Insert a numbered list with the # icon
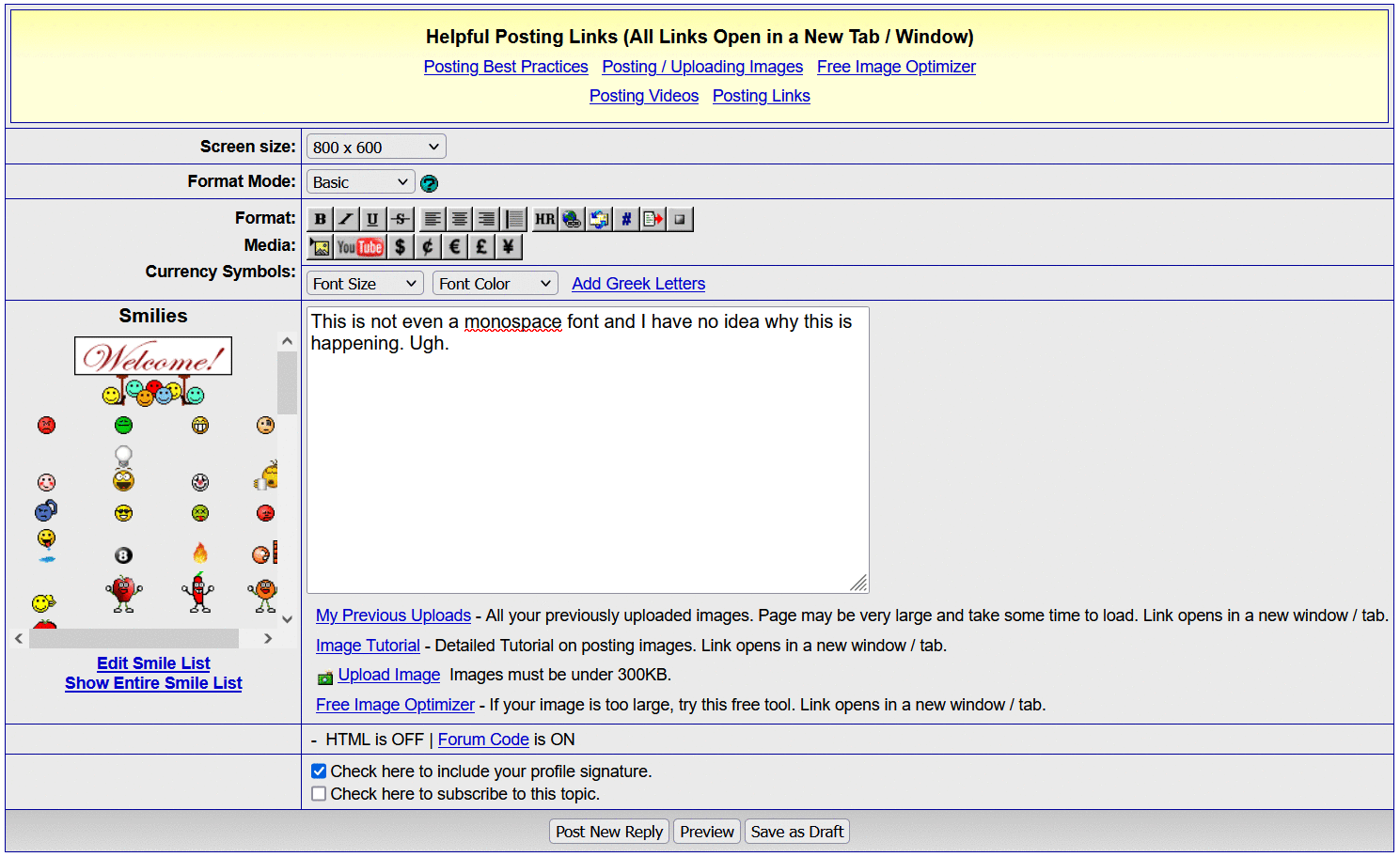This screenshot has height=857, width=1400. pos(626,219)
